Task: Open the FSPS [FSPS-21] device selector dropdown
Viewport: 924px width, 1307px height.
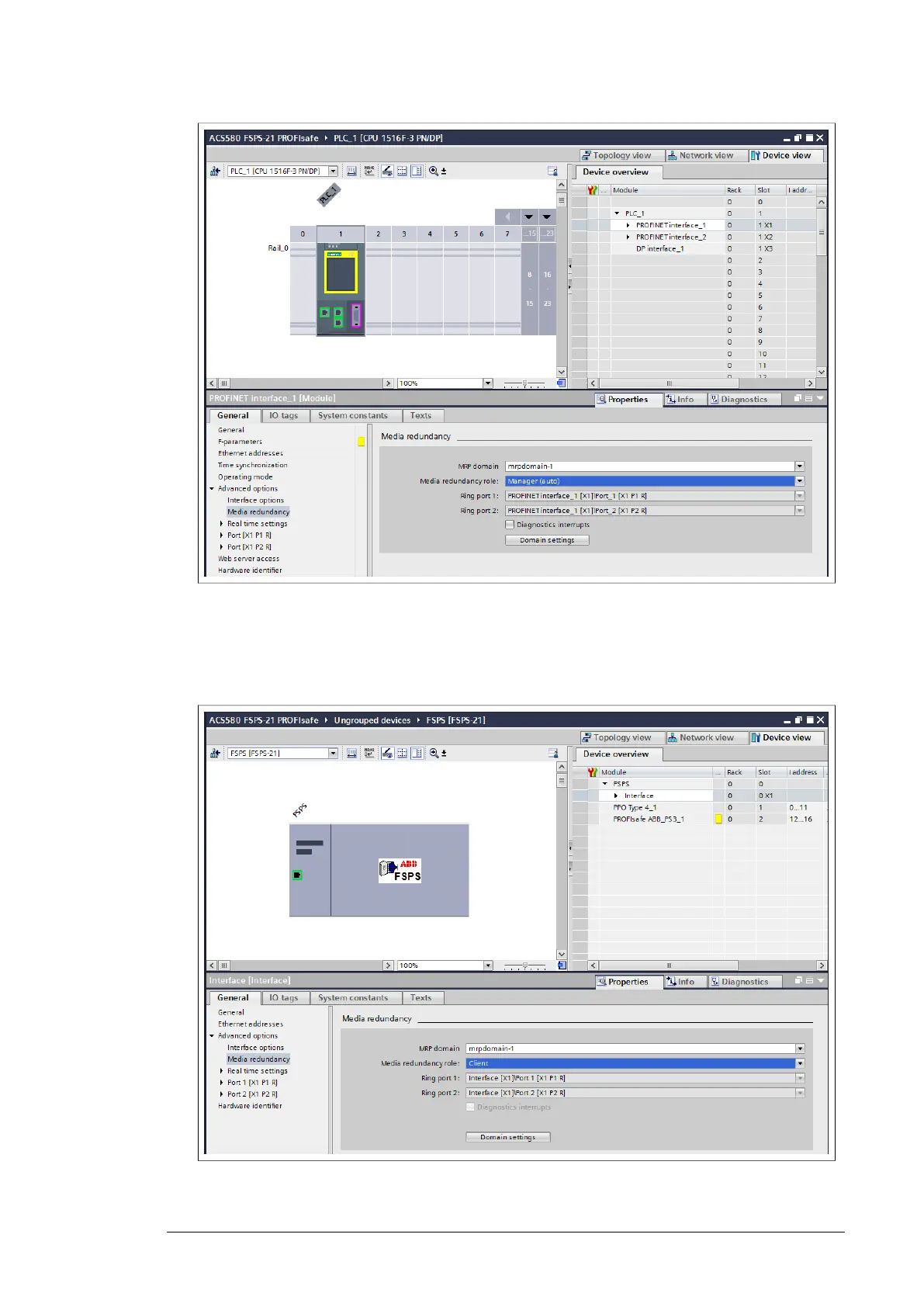Action: [333, 753]
